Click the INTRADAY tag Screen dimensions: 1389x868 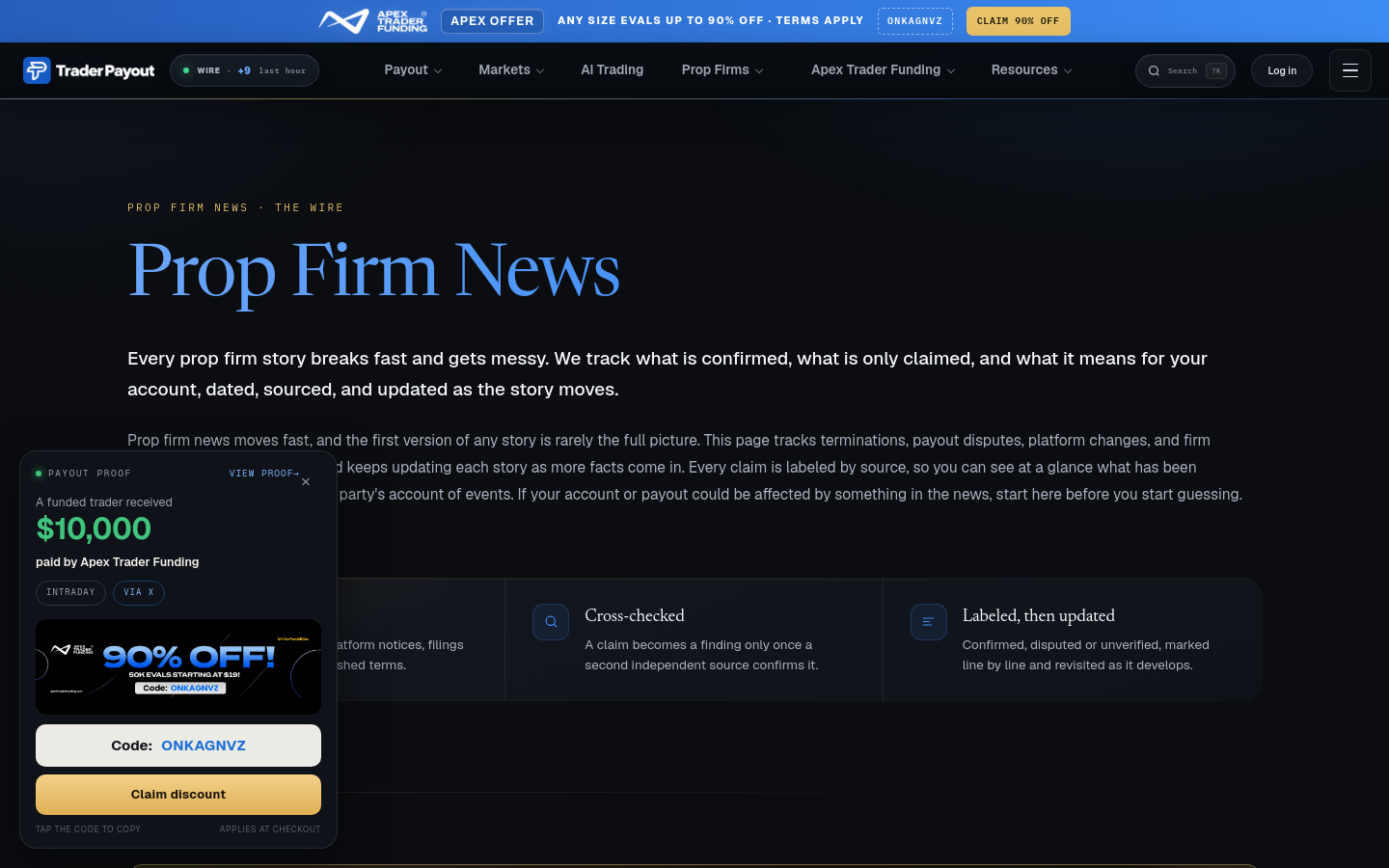pos(70,592)
